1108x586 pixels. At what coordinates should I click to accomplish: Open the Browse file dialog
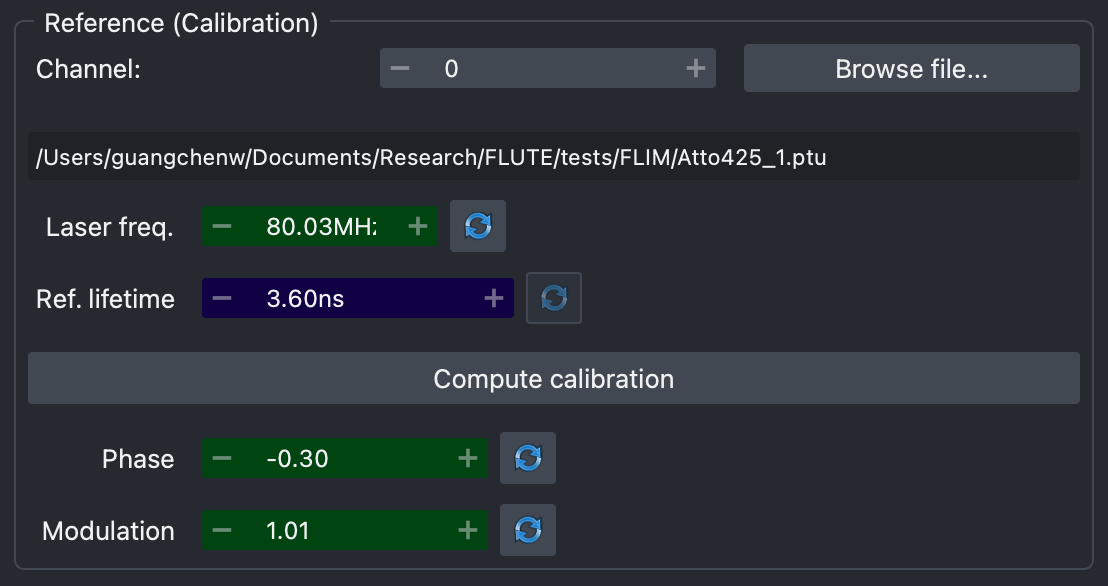click(910, 68)
